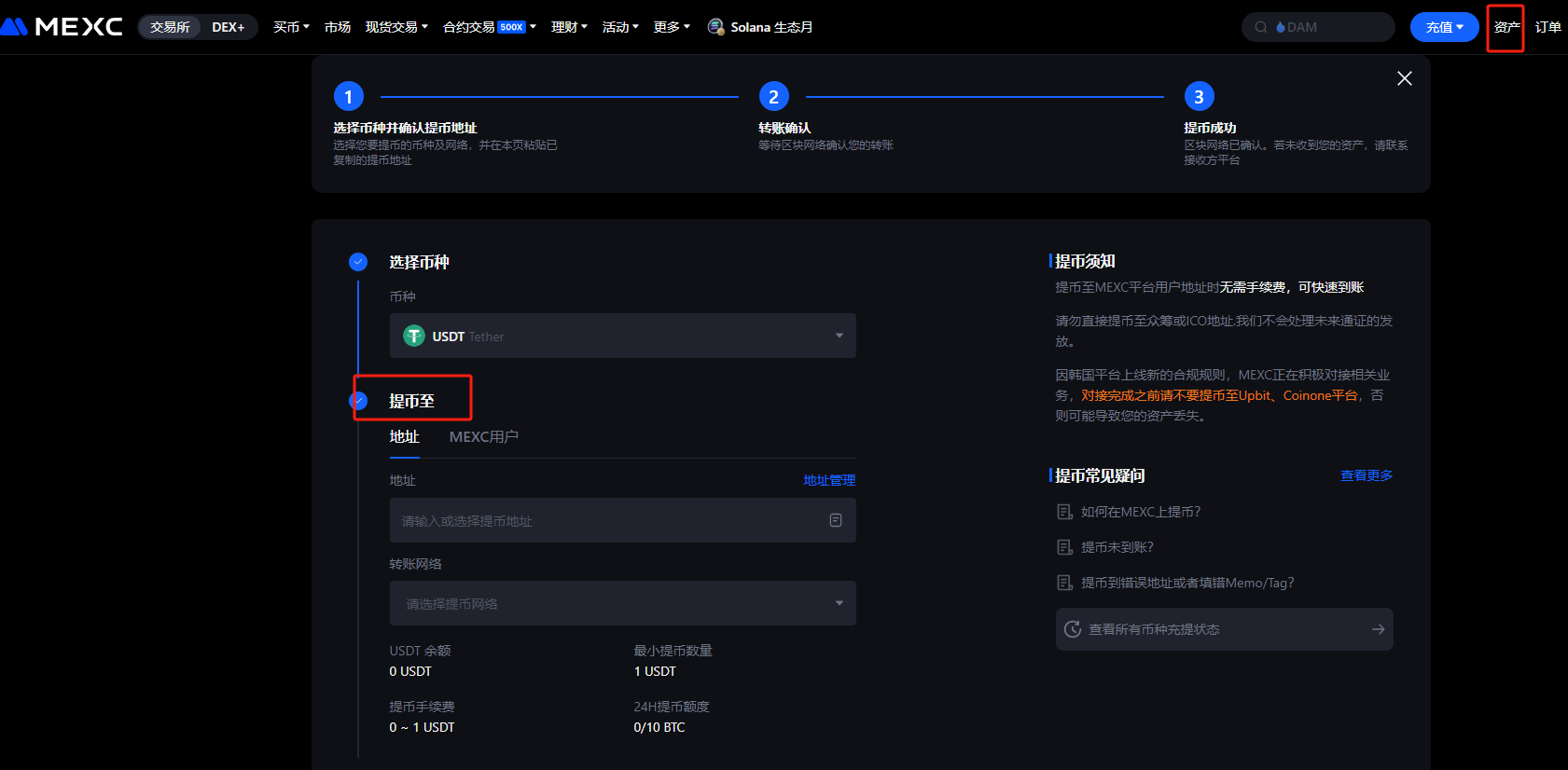This screenshot has height=770, width=1568.
Task: Select the 地址 tab
Action: pos(405,436)
